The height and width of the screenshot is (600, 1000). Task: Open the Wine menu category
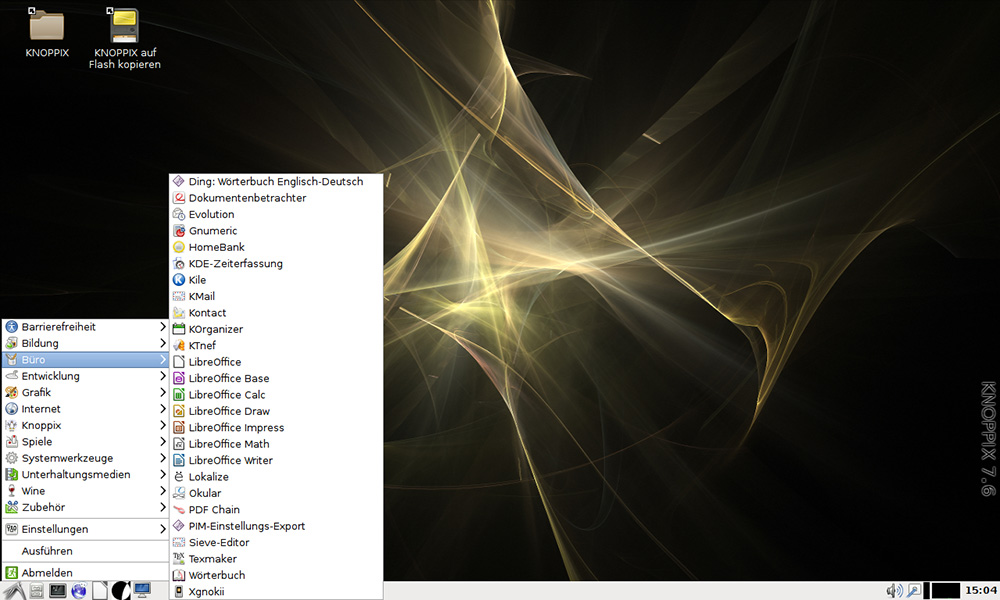[x=85, y=491]
